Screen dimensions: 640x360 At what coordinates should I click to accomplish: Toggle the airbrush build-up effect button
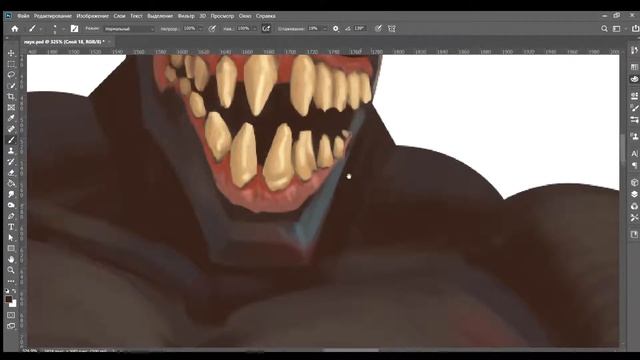point(266,29)
